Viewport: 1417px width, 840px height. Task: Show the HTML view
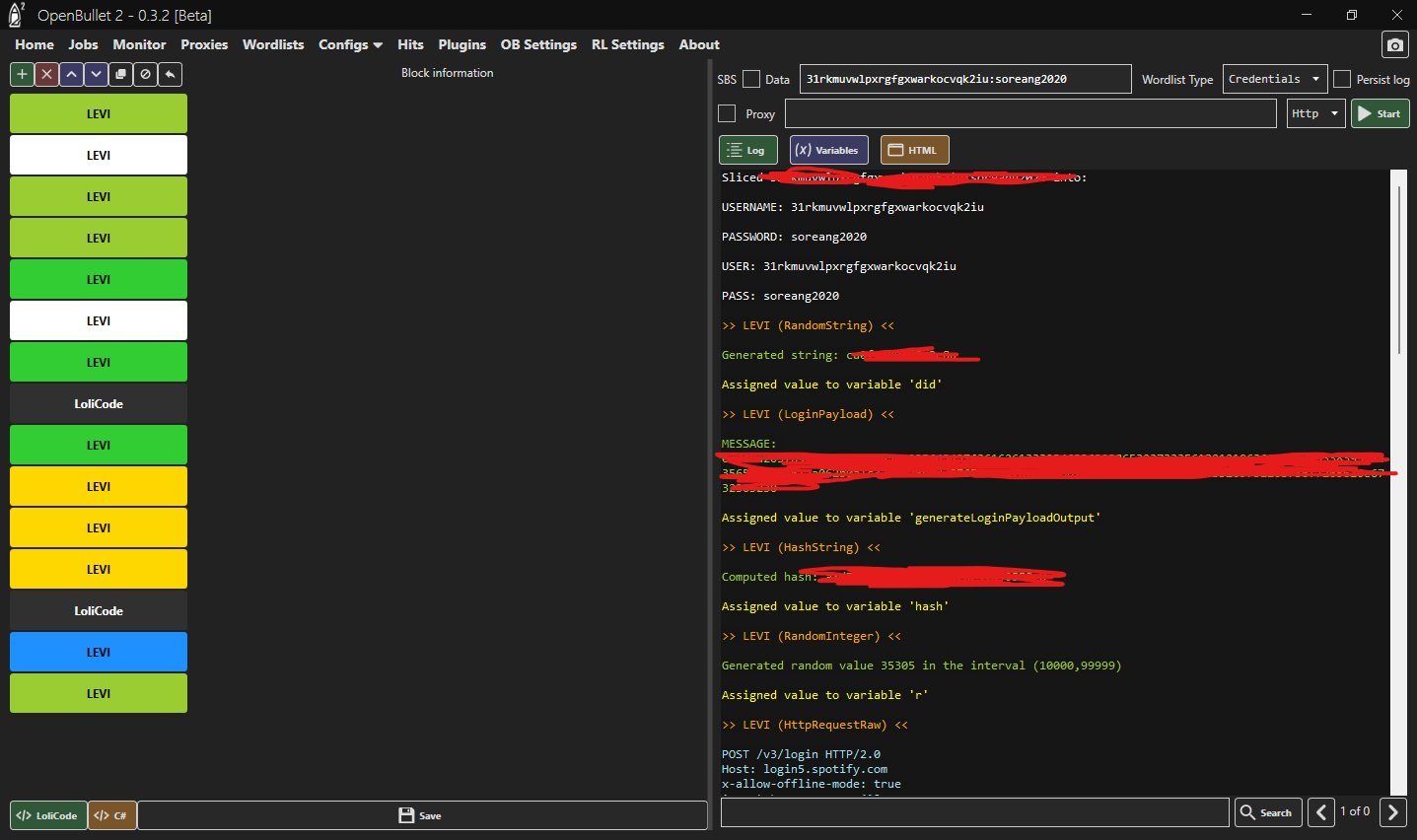[x=914, y=150]
